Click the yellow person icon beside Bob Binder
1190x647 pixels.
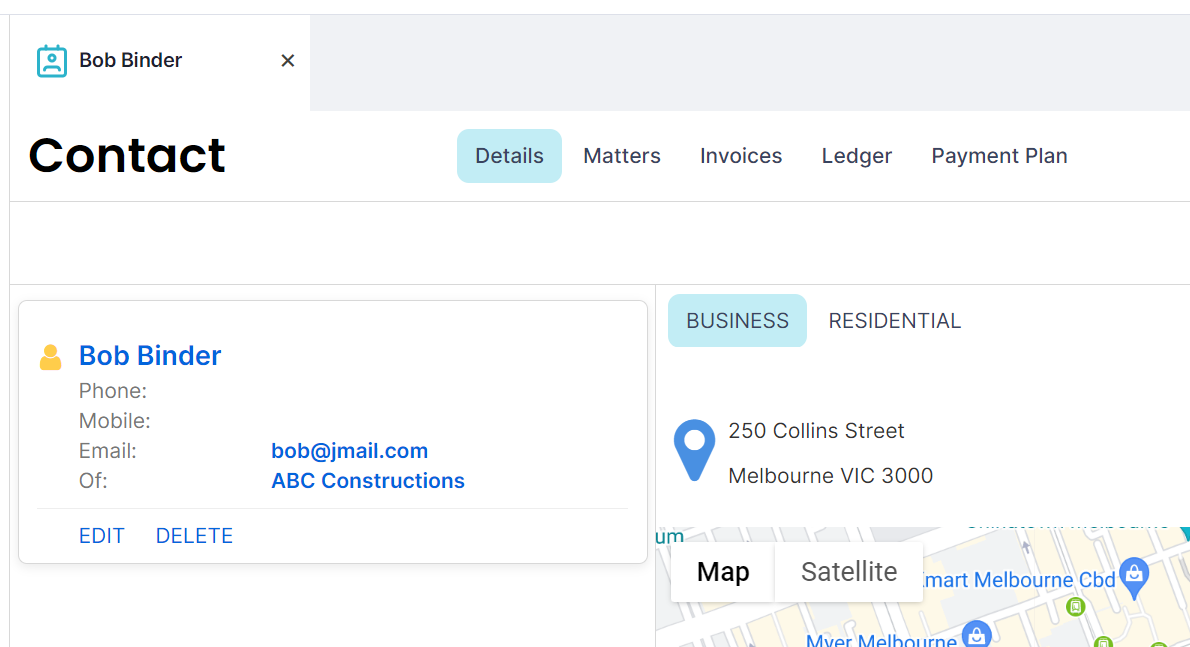pyautogui.click(x=51, y=357)
